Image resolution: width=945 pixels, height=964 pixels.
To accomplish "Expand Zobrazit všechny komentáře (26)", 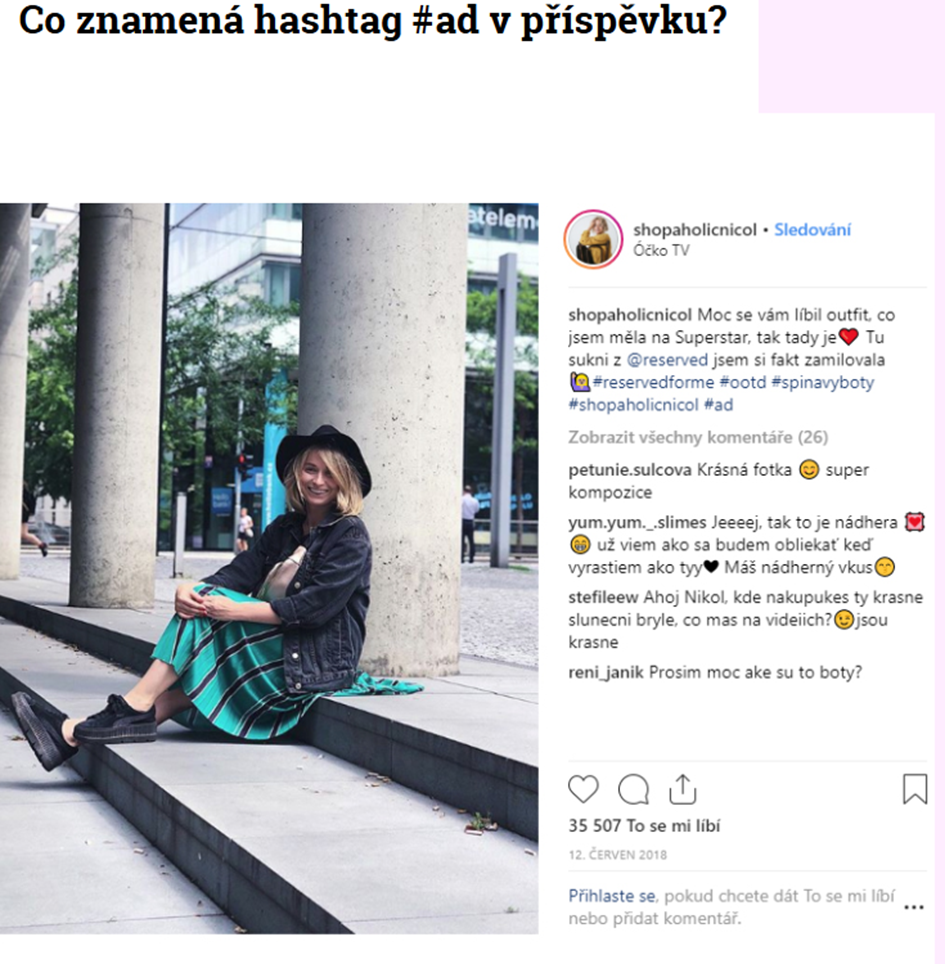I will [698, 437].
